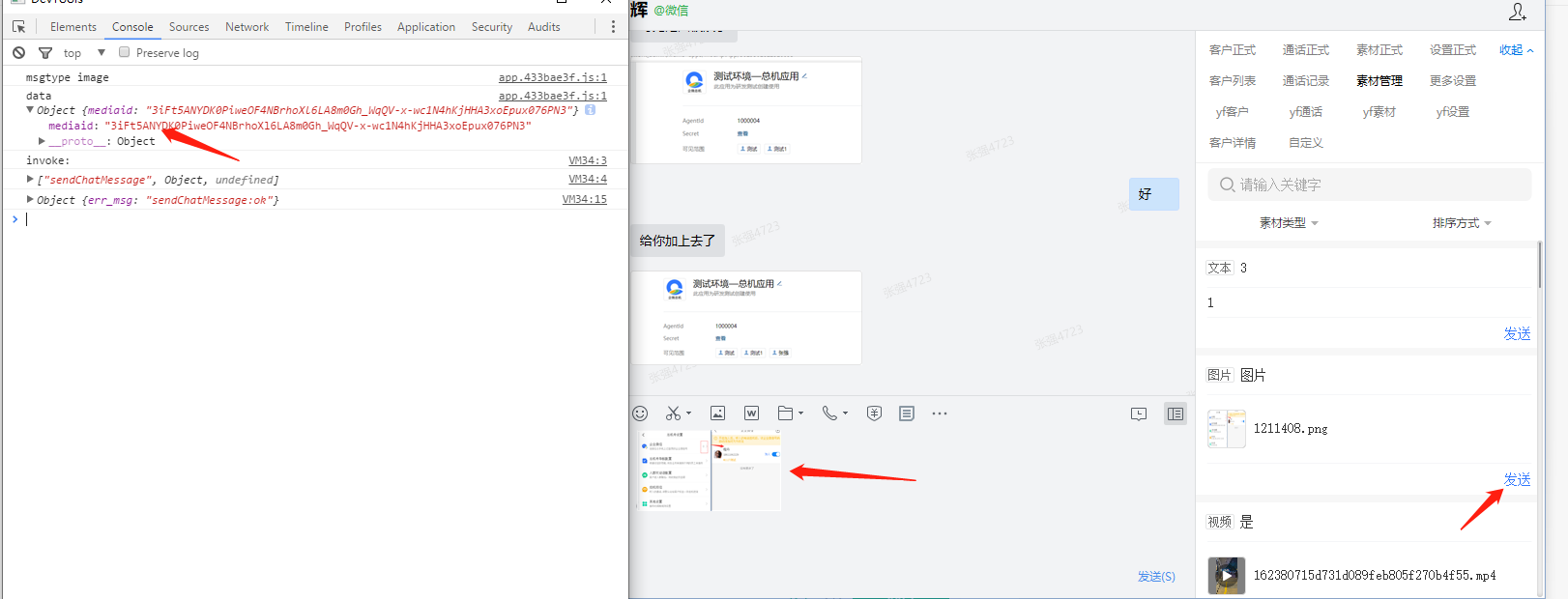
Task: Expand the sendChatMessage array entry
Action: pos(30,180)
